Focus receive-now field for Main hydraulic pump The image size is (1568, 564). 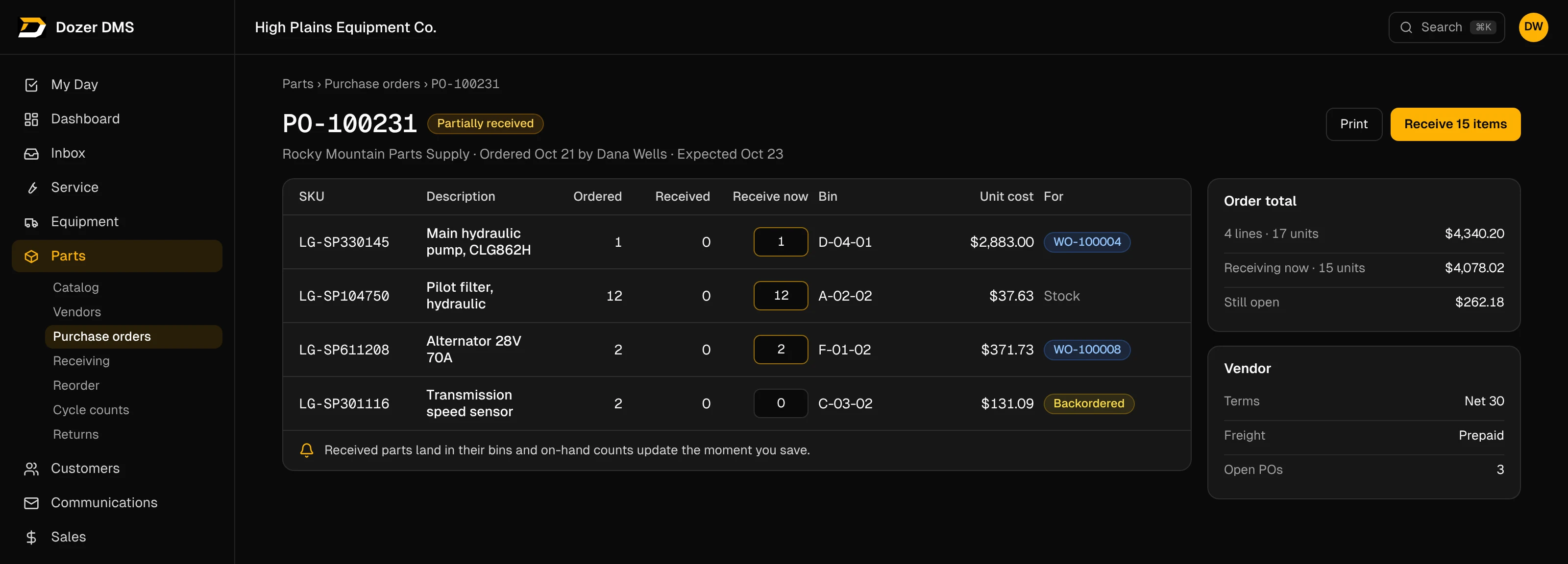[x=781, y=242]
